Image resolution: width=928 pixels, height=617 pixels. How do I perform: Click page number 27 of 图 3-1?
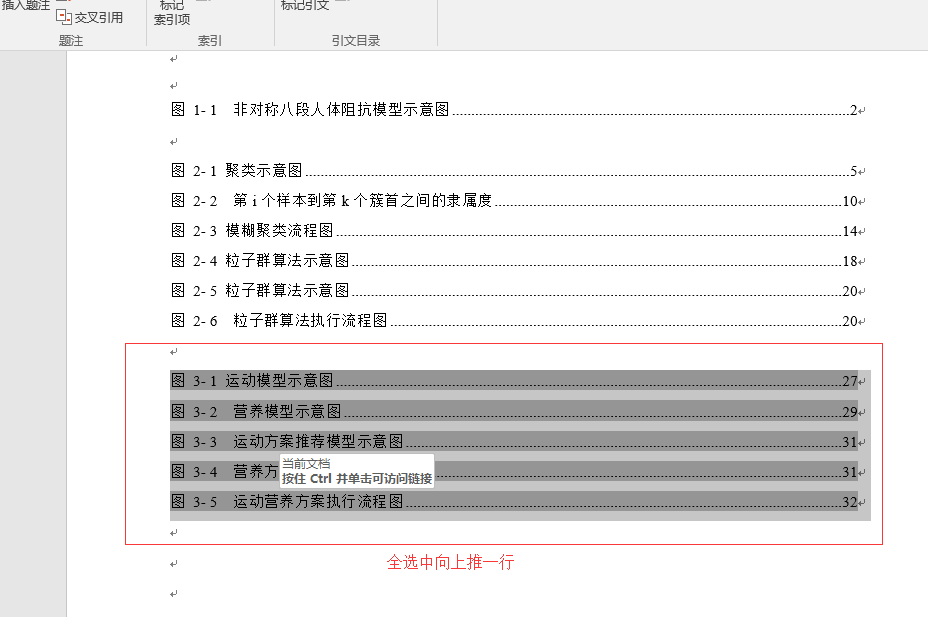pyautogui.click(x=850, y=381)
